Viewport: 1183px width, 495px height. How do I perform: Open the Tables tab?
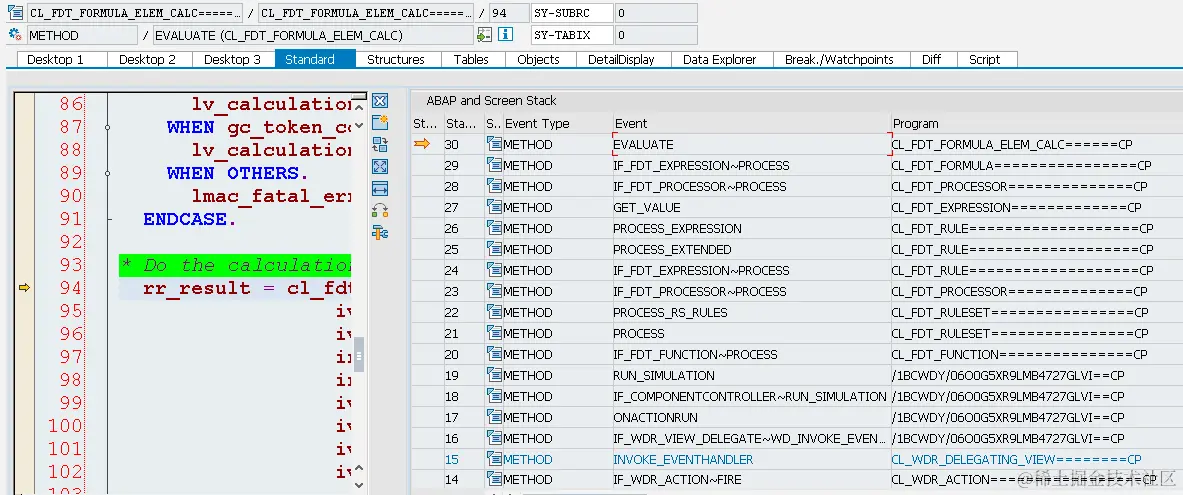tap(471, 60)
